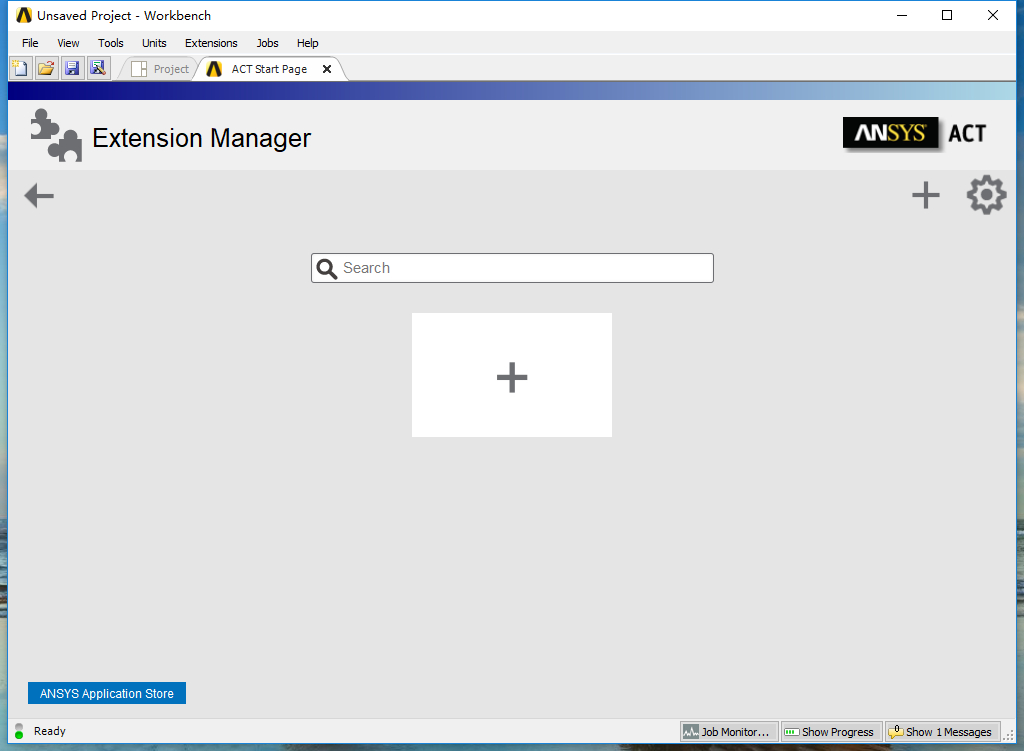Viewport: 1024px width, 751px height.
Task: Close the ACT Start Page tab
Action: coord(327,69)
